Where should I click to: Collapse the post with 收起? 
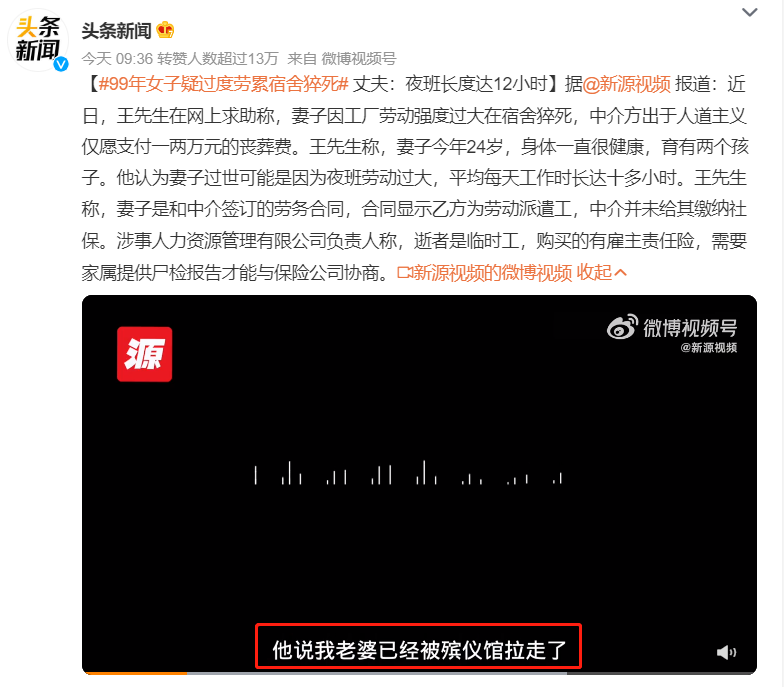pyautogui.click(x=602, y=272)
